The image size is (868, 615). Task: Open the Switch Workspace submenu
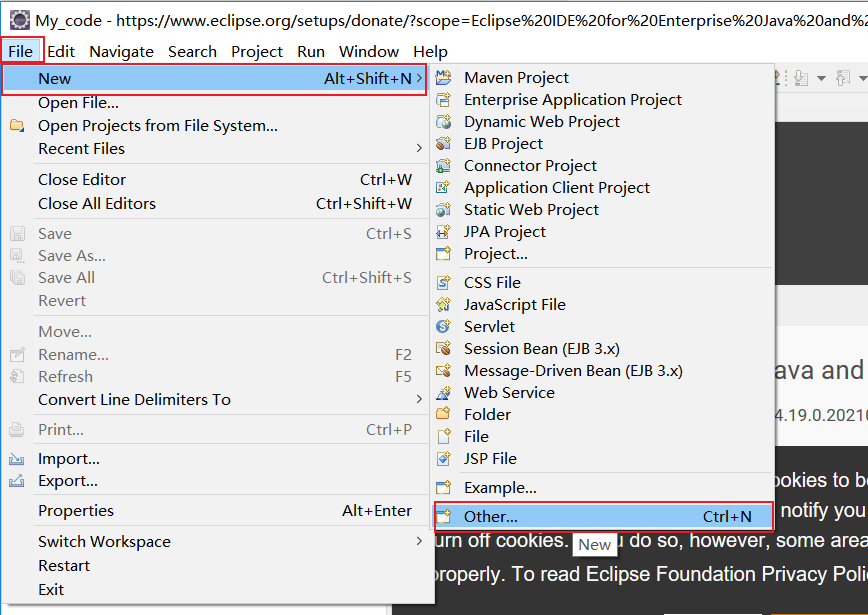104,541
